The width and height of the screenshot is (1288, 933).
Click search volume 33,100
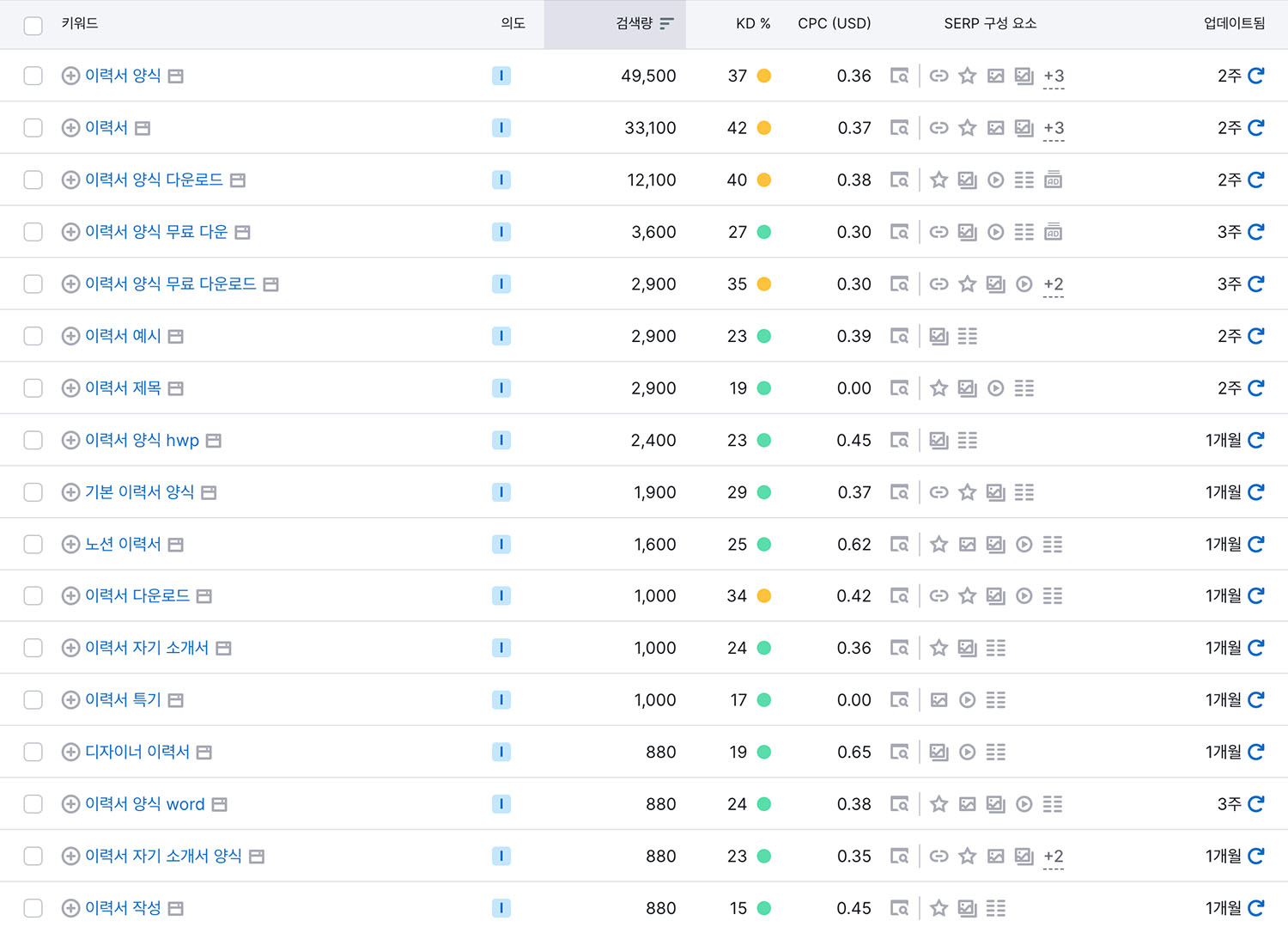tap(650, 128)
